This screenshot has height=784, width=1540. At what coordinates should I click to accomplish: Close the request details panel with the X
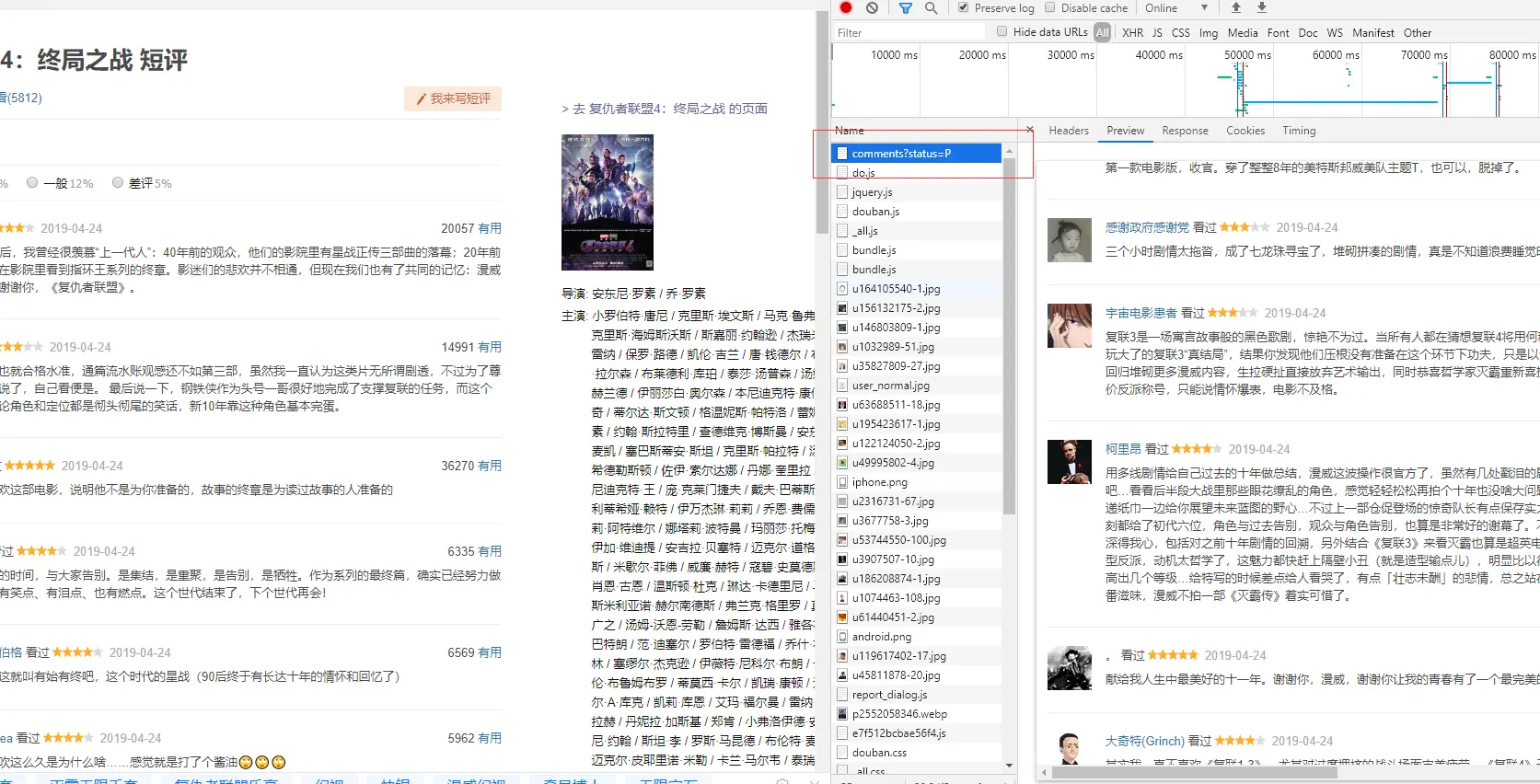[x=1029, y=130]
